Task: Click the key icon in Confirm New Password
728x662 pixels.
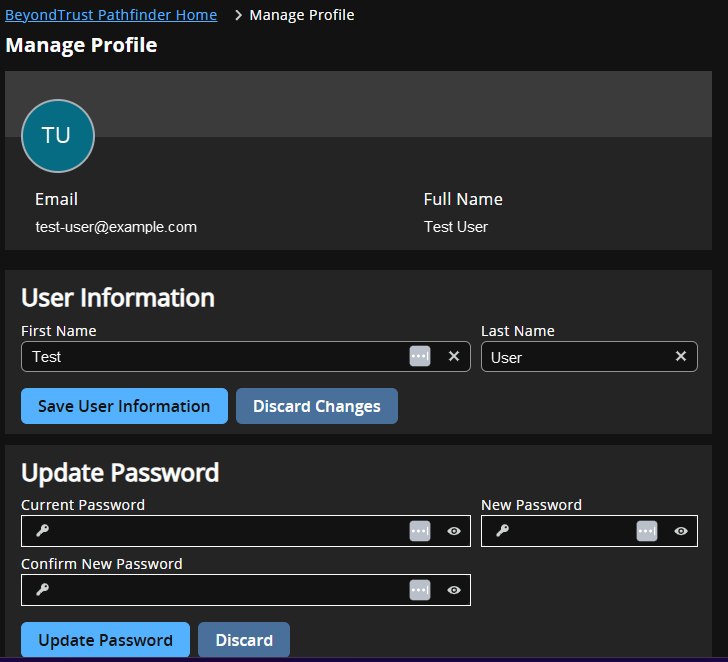Action: tap(43, 589)
